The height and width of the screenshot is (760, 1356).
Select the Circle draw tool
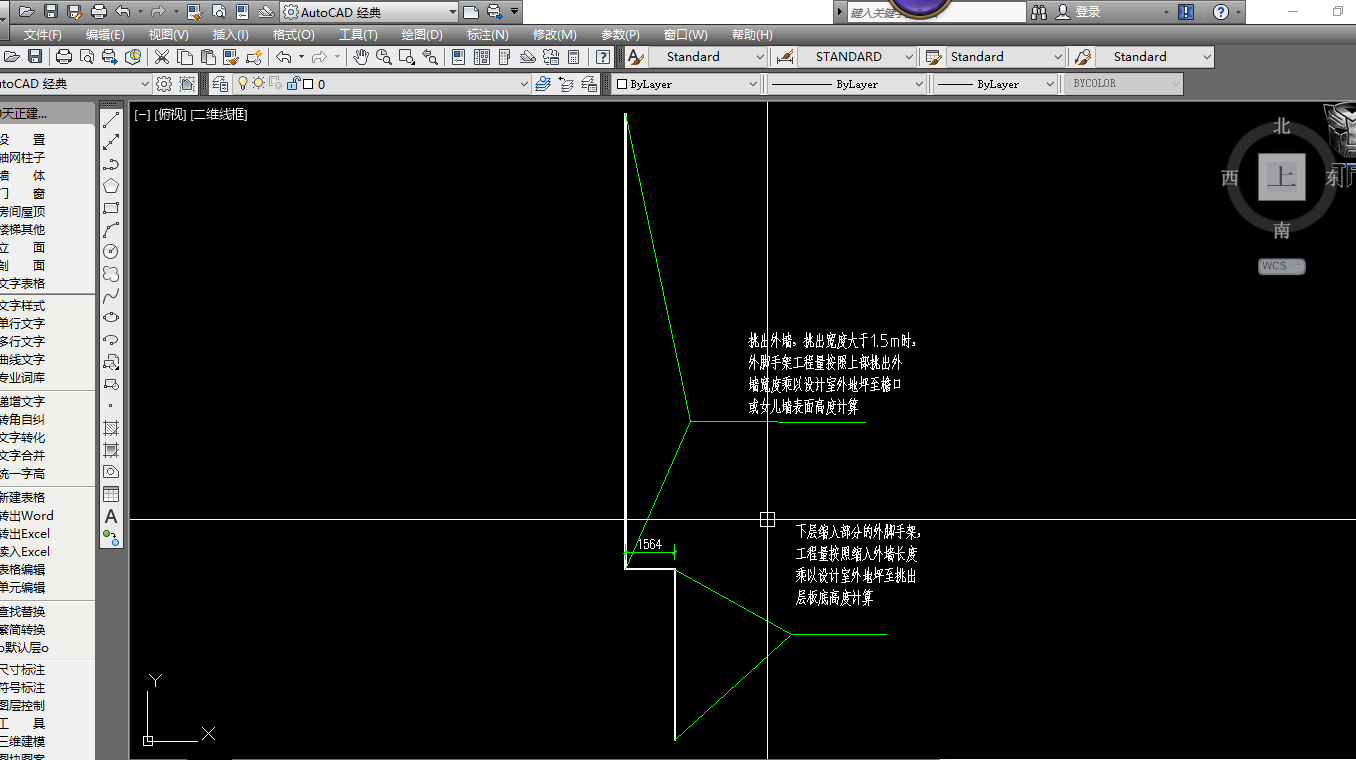(111, 252)
